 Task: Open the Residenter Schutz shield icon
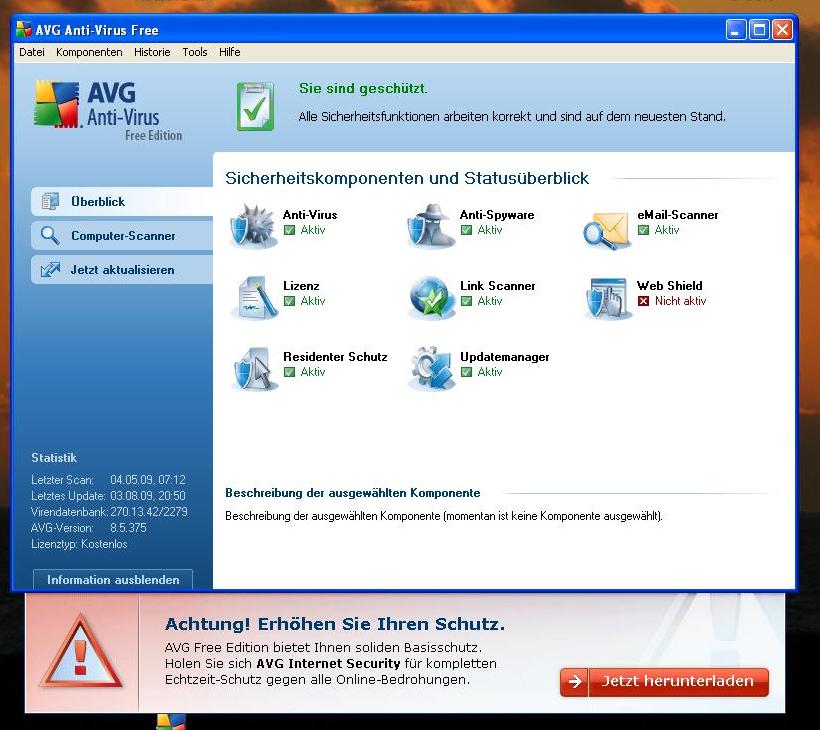point(255,368)
